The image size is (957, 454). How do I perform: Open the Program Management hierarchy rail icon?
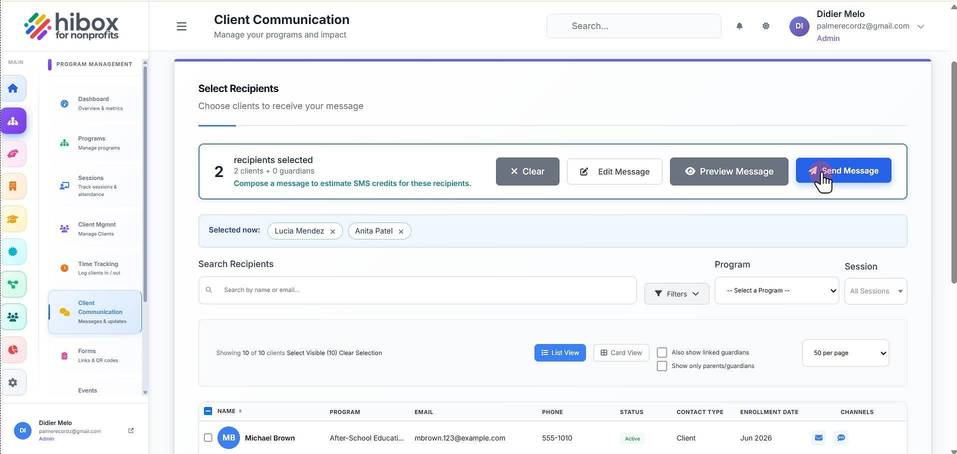pos(13,121)
